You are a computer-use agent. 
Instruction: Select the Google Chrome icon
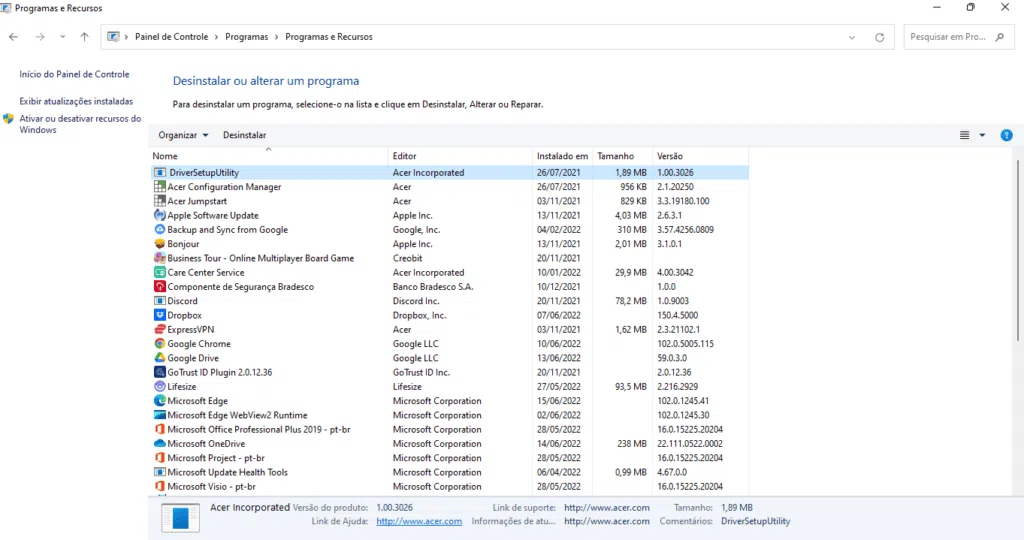pyautogui.click(x=159, y=344)
